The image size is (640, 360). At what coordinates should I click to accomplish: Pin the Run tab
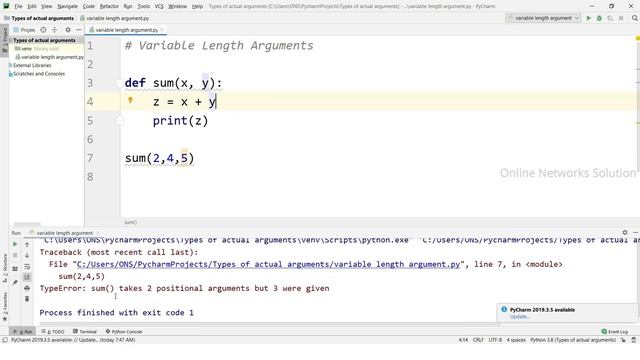click(15, 282)
